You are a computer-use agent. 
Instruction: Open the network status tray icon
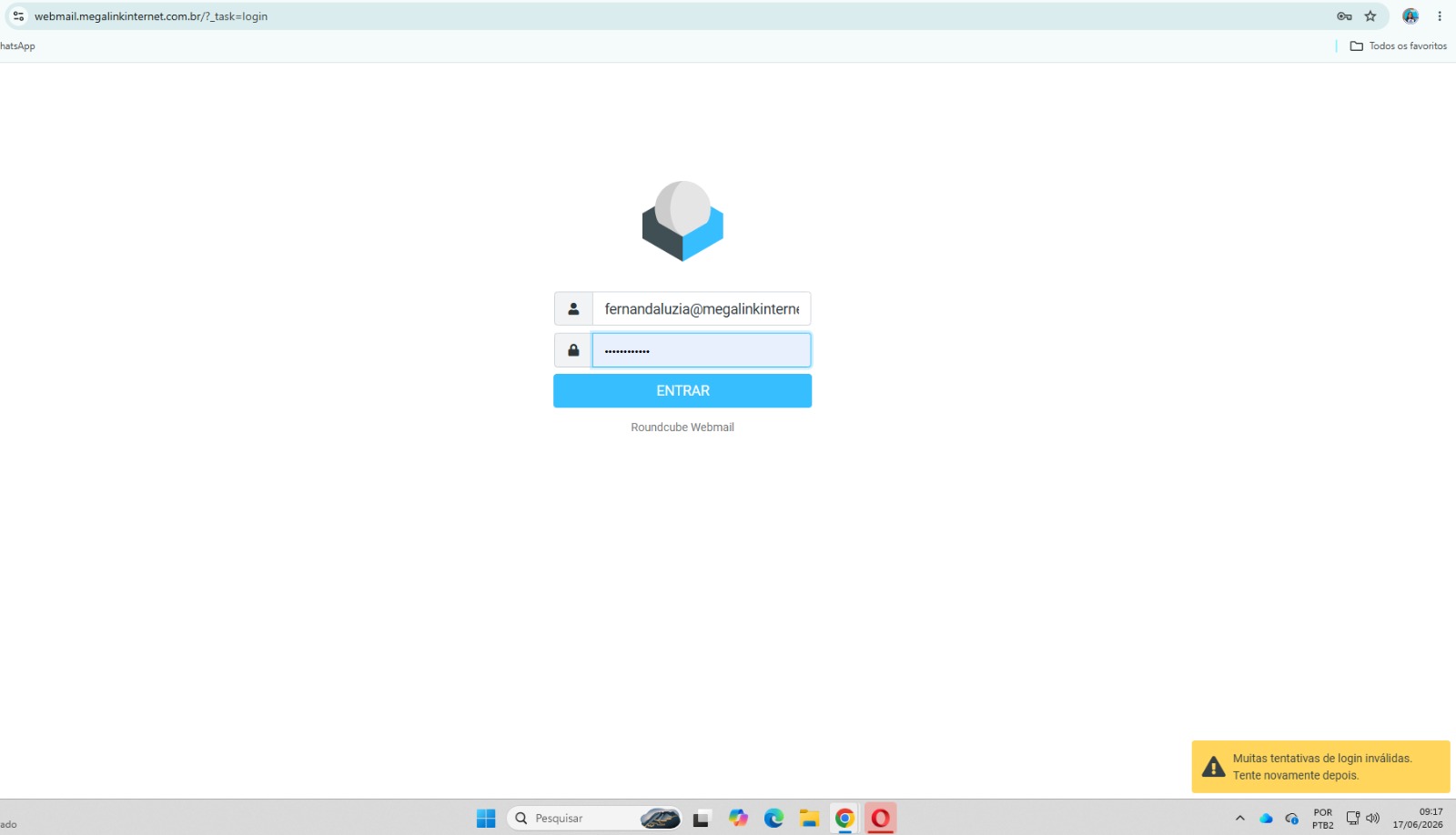click(1353, 819)
